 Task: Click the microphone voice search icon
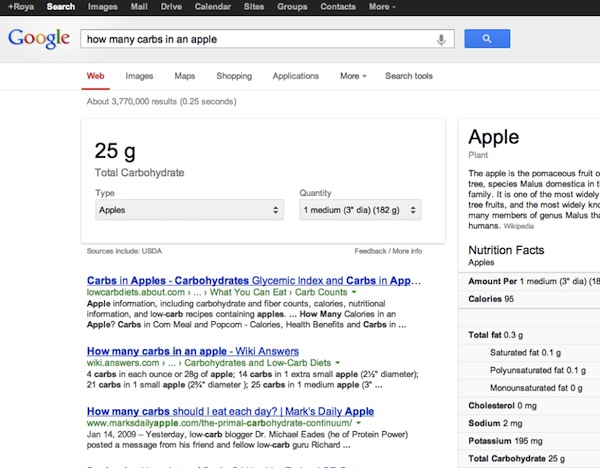[x=441, y=39]
